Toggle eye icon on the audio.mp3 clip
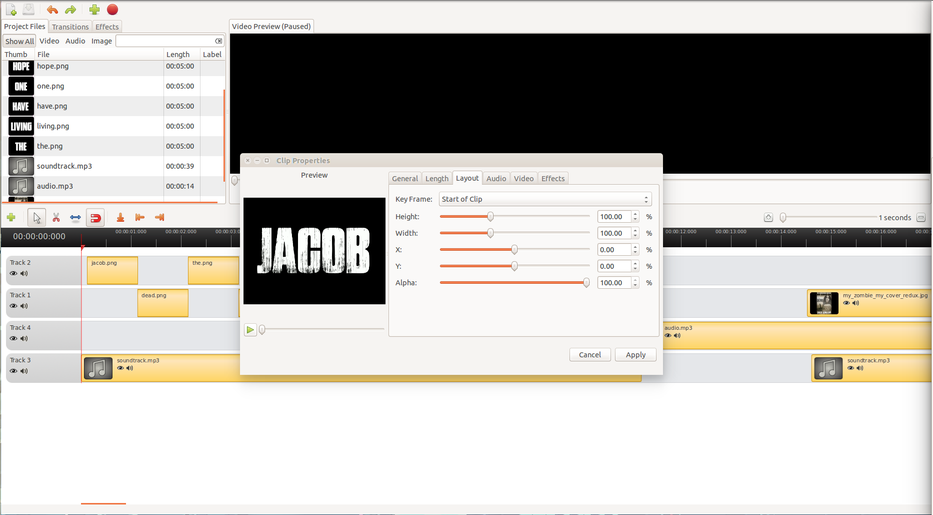The height and width of the screenshot is (515, 933). pyautogui.click(x=668, y=335)
